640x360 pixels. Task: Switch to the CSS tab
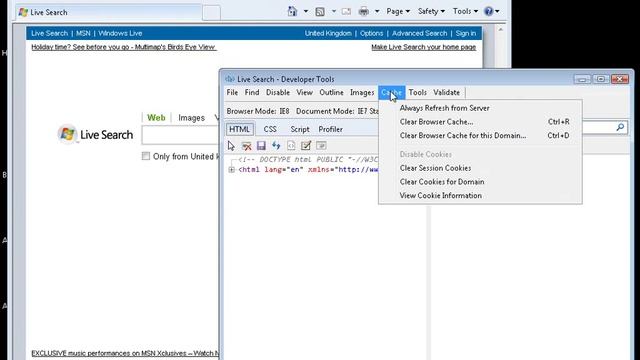click(270, 129)
